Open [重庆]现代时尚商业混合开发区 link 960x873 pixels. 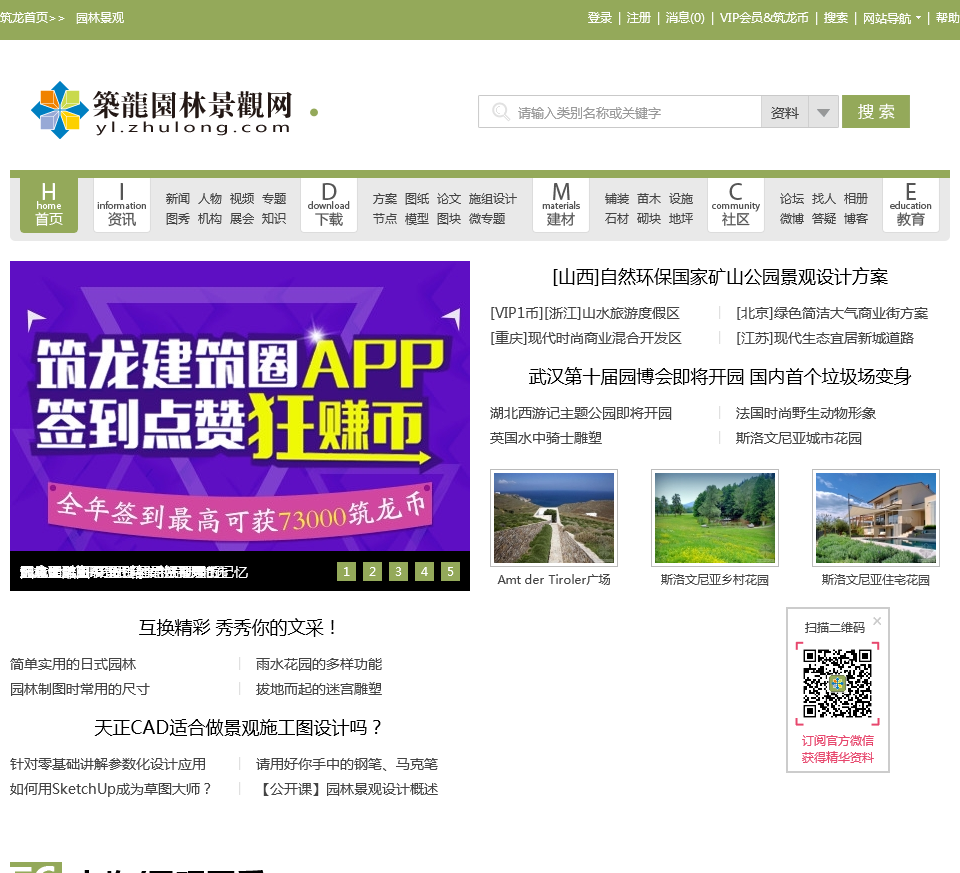(x=586, y=339)
